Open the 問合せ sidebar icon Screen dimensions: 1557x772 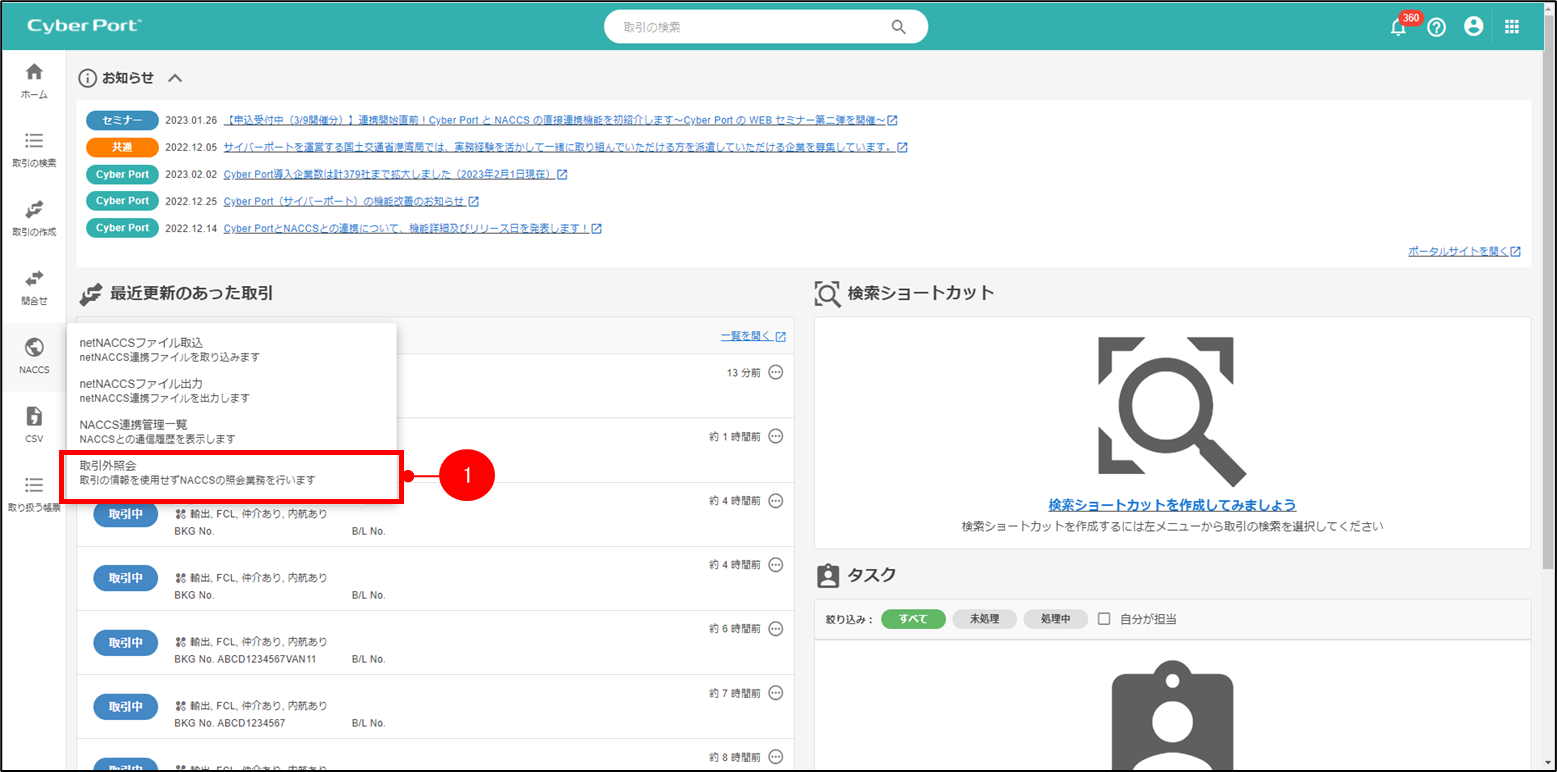click(34, 286)
